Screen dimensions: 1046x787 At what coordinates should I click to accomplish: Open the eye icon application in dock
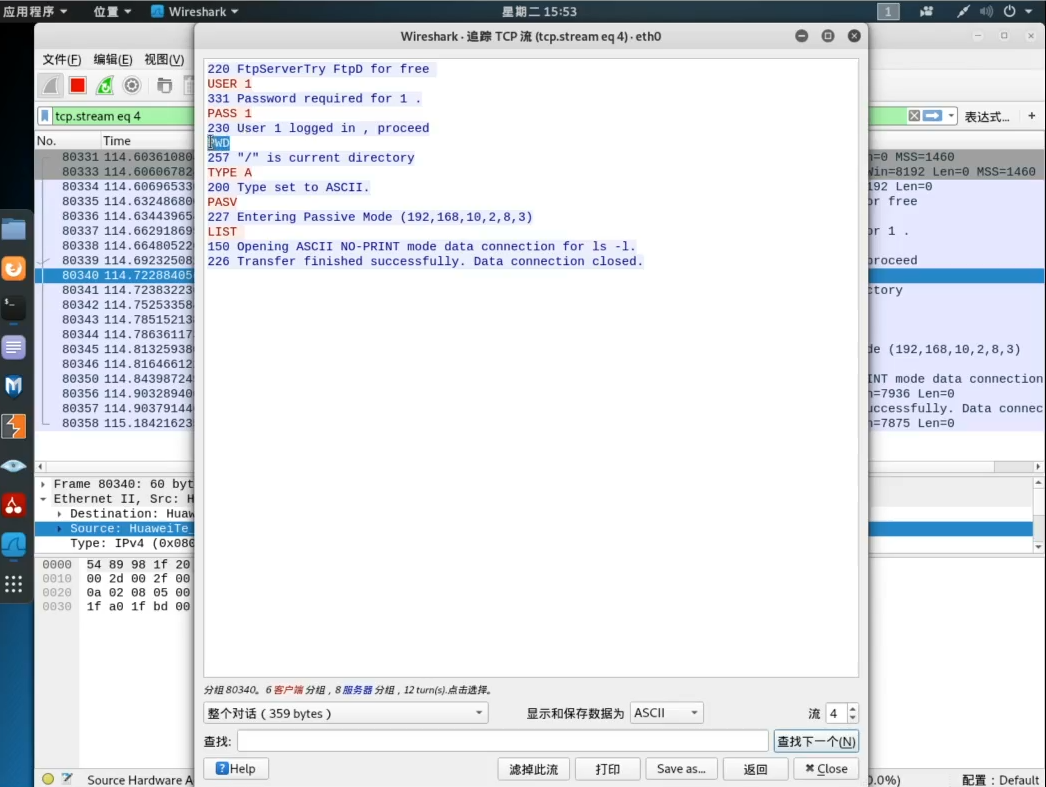(x=13, y=466)
